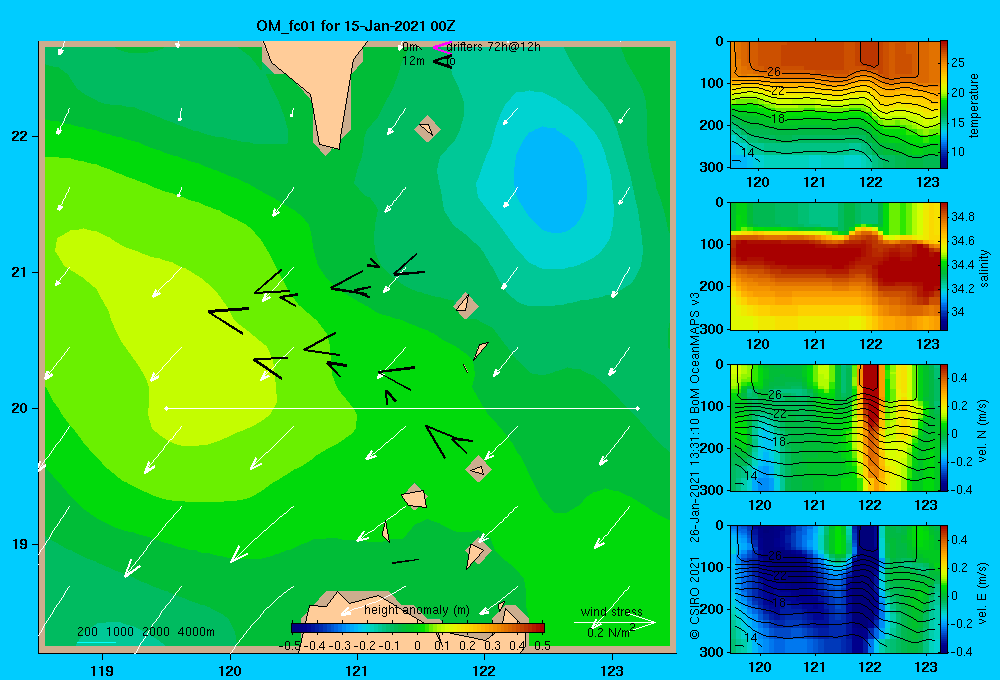Click the 'height anomaly (m)' label
This screenshot has width=1000, height=680.
[417, 610]
